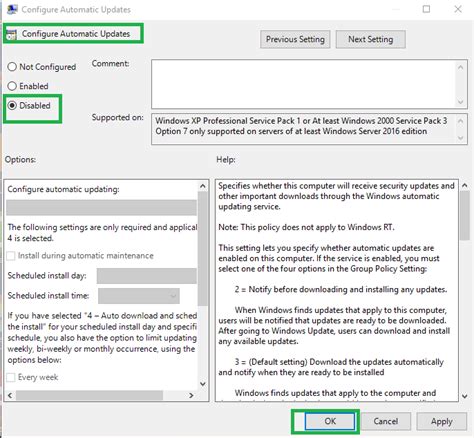
Task: Open the Scheduled install time dropdown
Action: coord(139,296)
